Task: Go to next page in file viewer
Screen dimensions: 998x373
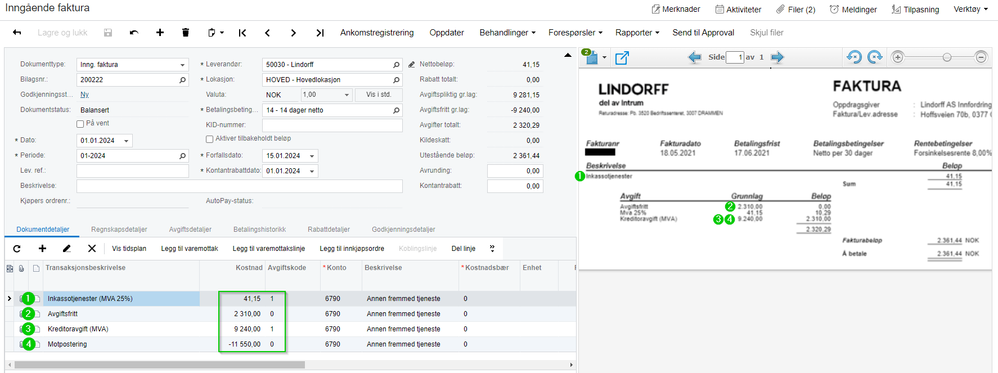Action: click(x=777, y=57)
